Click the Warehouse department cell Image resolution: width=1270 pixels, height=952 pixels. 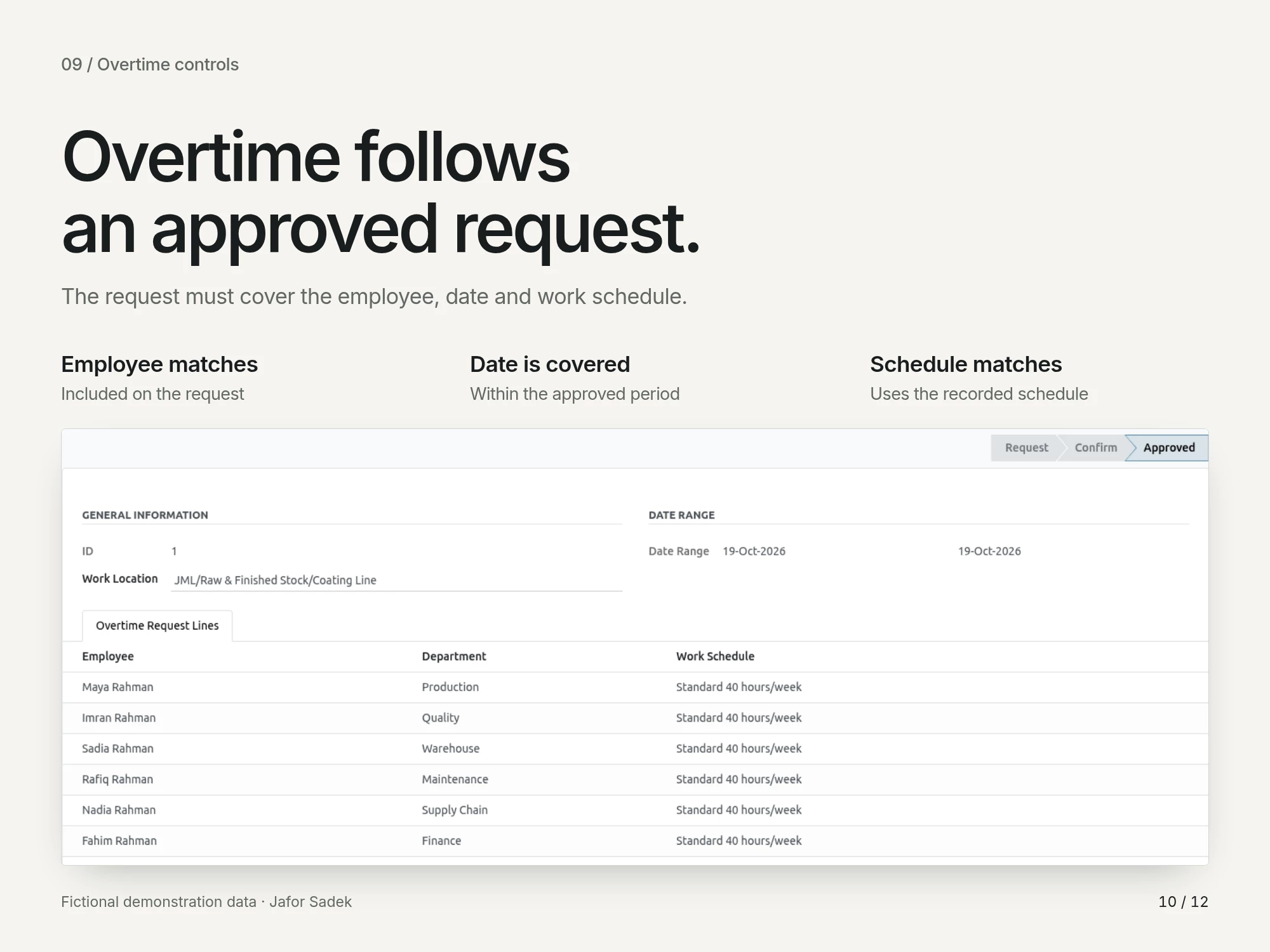tap(450, 748)
